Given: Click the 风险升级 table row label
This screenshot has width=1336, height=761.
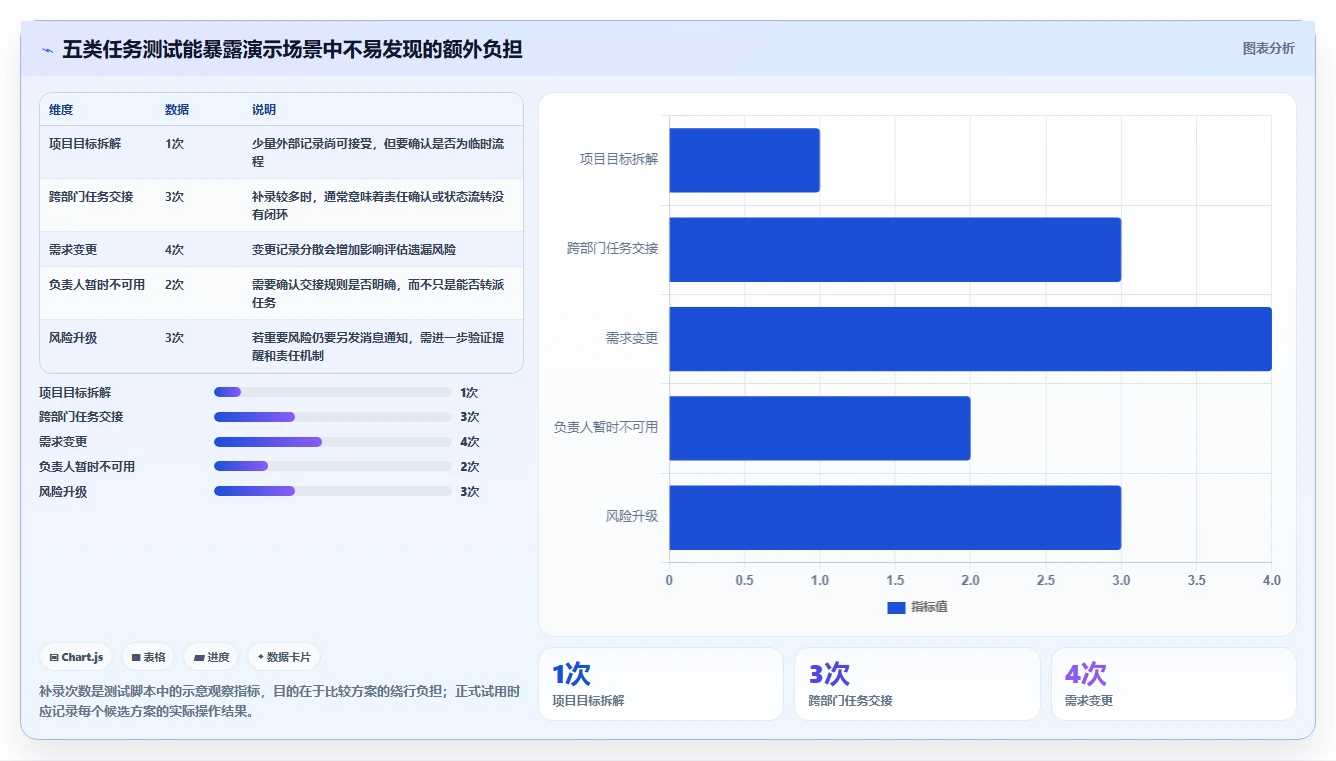Looking at the screenshot, I should coord(73,338).
